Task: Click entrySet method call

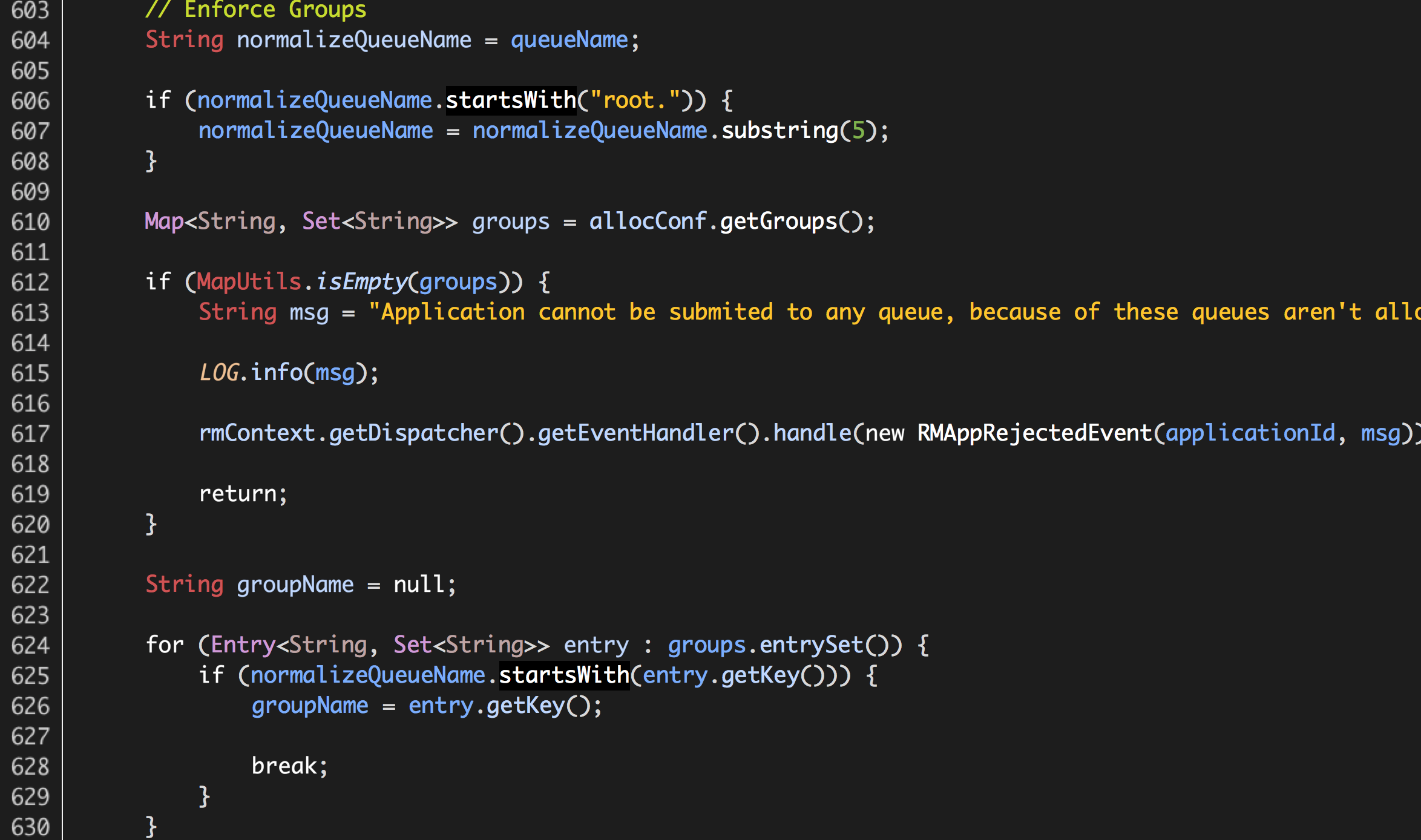Action: pyautogui.click(x=812, y=645)
